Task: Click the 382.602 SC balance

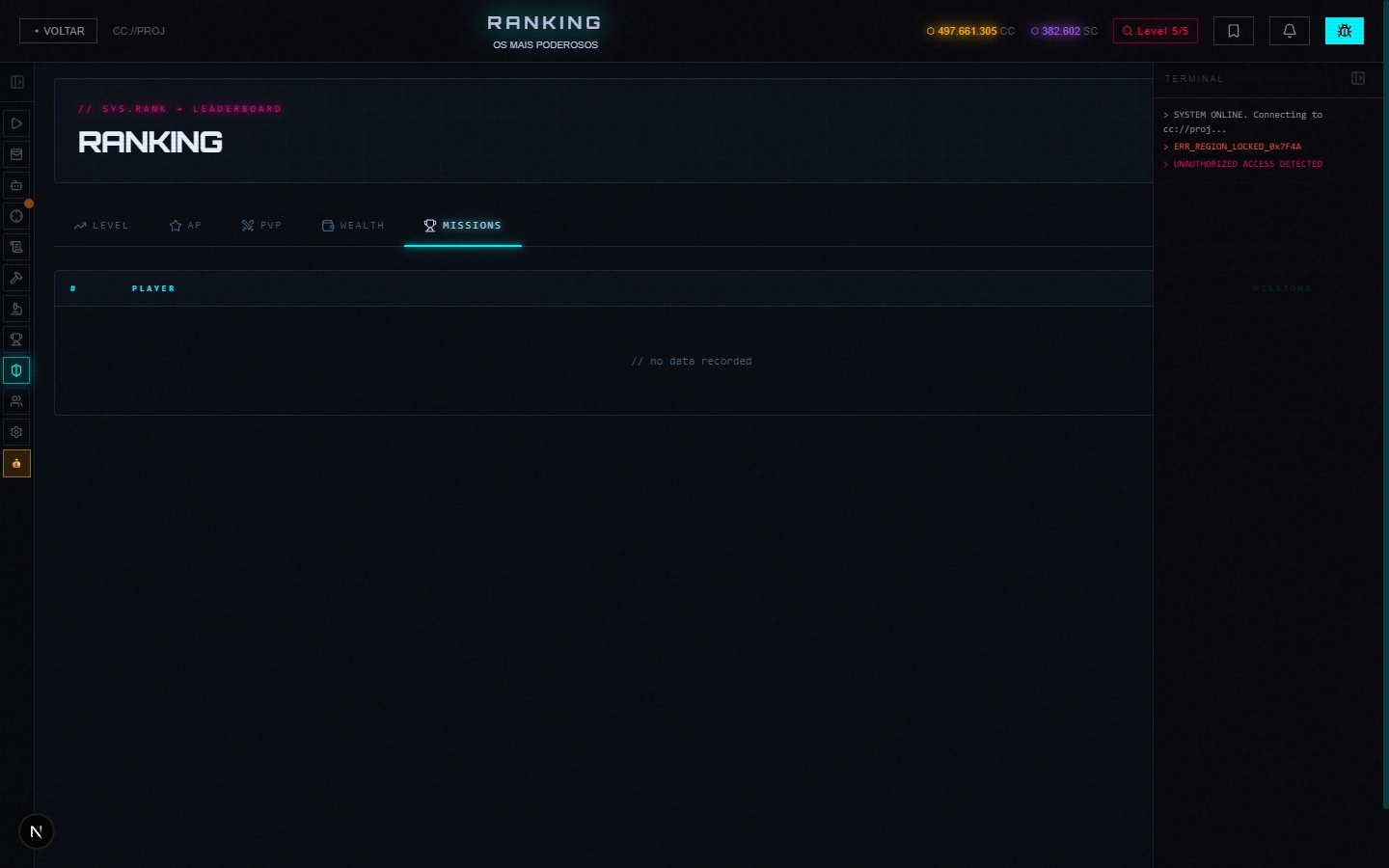Action: coord(1064,31)
